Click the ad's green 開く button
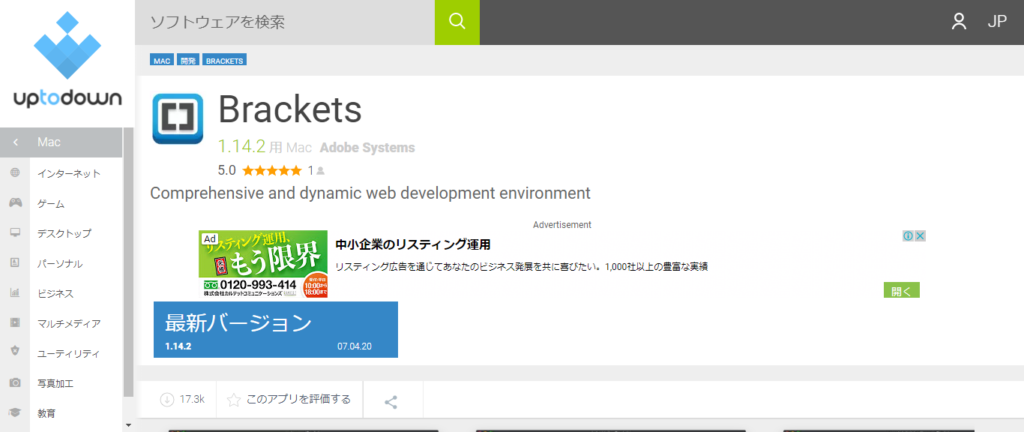Image resolution: width=1024 pixels, height=432 pixels. pyautogui.click(x=902, y=290)
